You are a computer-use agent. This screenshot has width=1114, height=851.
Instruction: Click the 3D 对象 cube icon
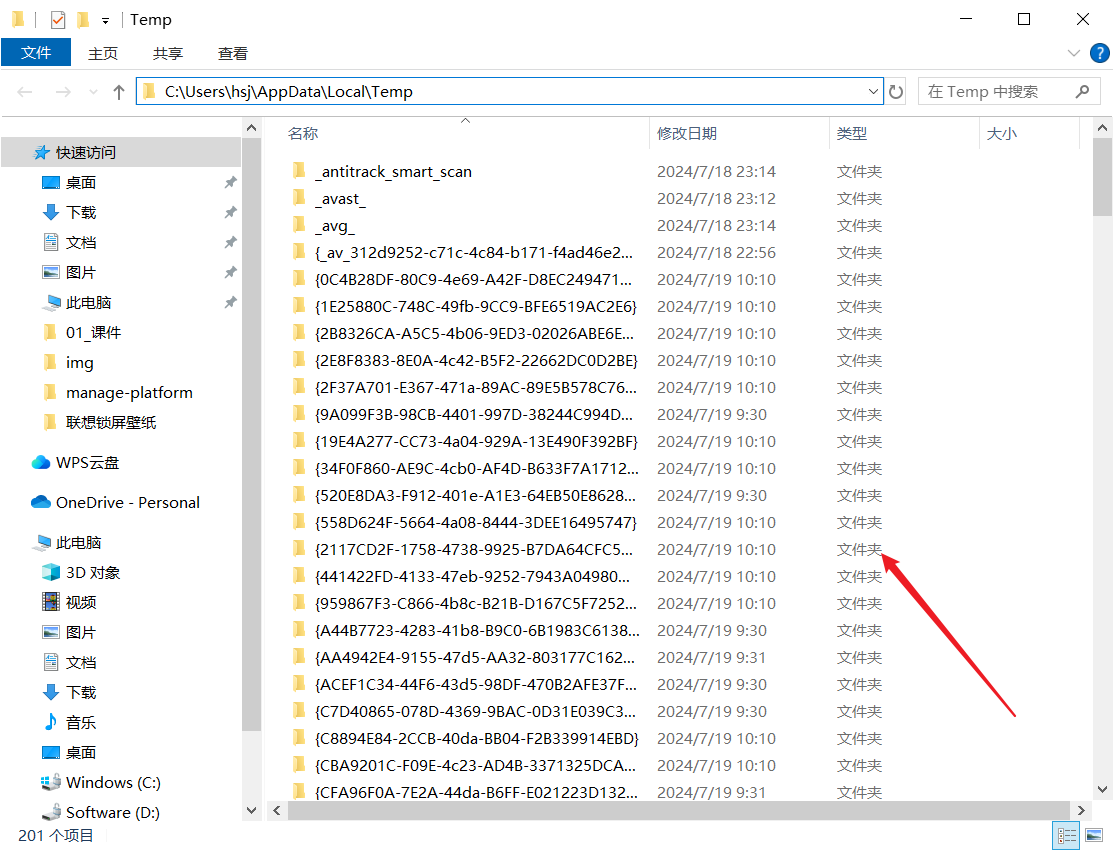pos(51,572)
